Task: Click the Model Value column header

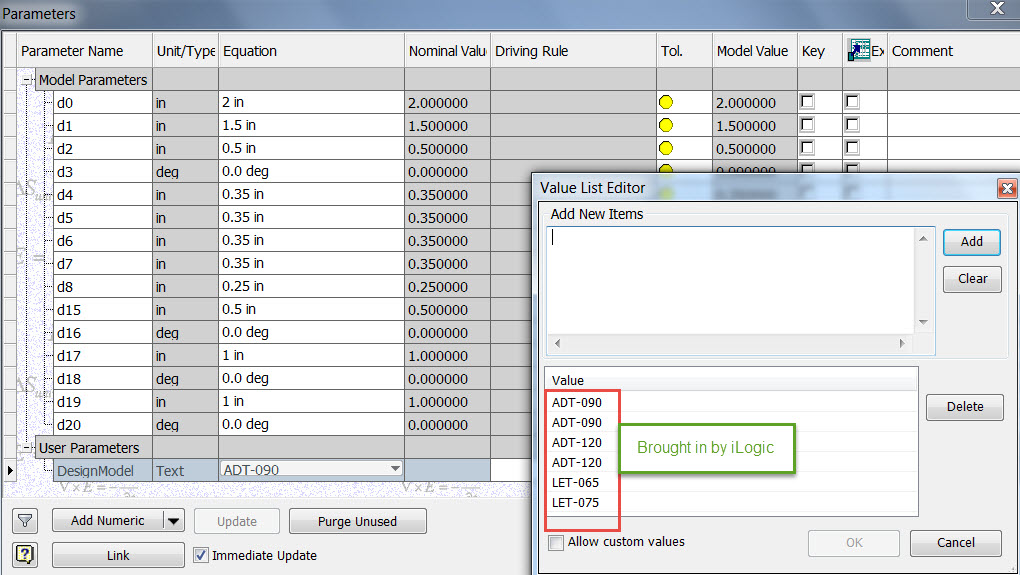Action: click(755, 51)
